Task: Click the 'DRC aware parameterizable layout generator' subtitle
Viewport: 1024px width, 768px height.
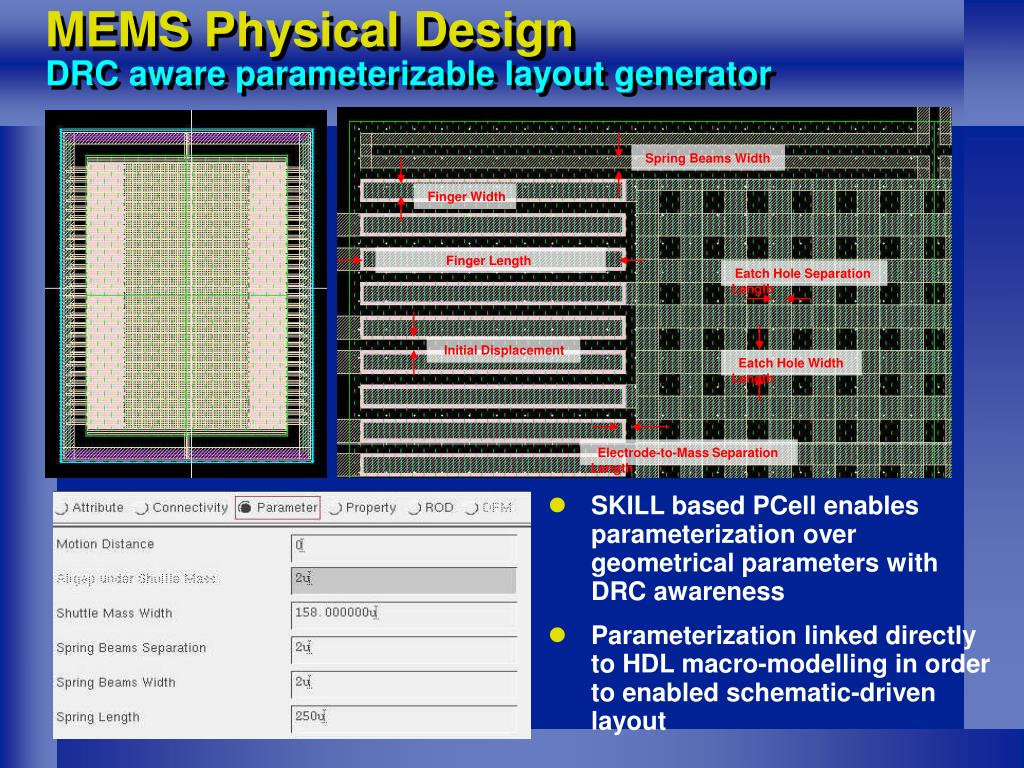Action: (x=410, y=74)
